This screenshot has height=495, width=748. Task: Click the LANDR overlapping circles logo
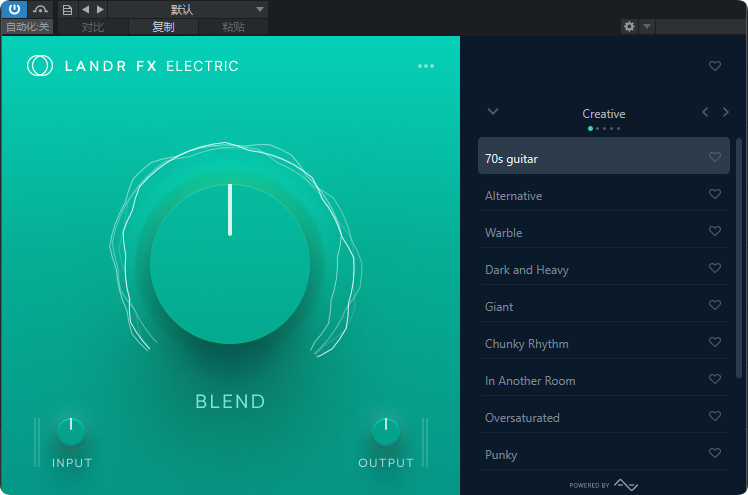pyautogui.click(x=40, y=66)
